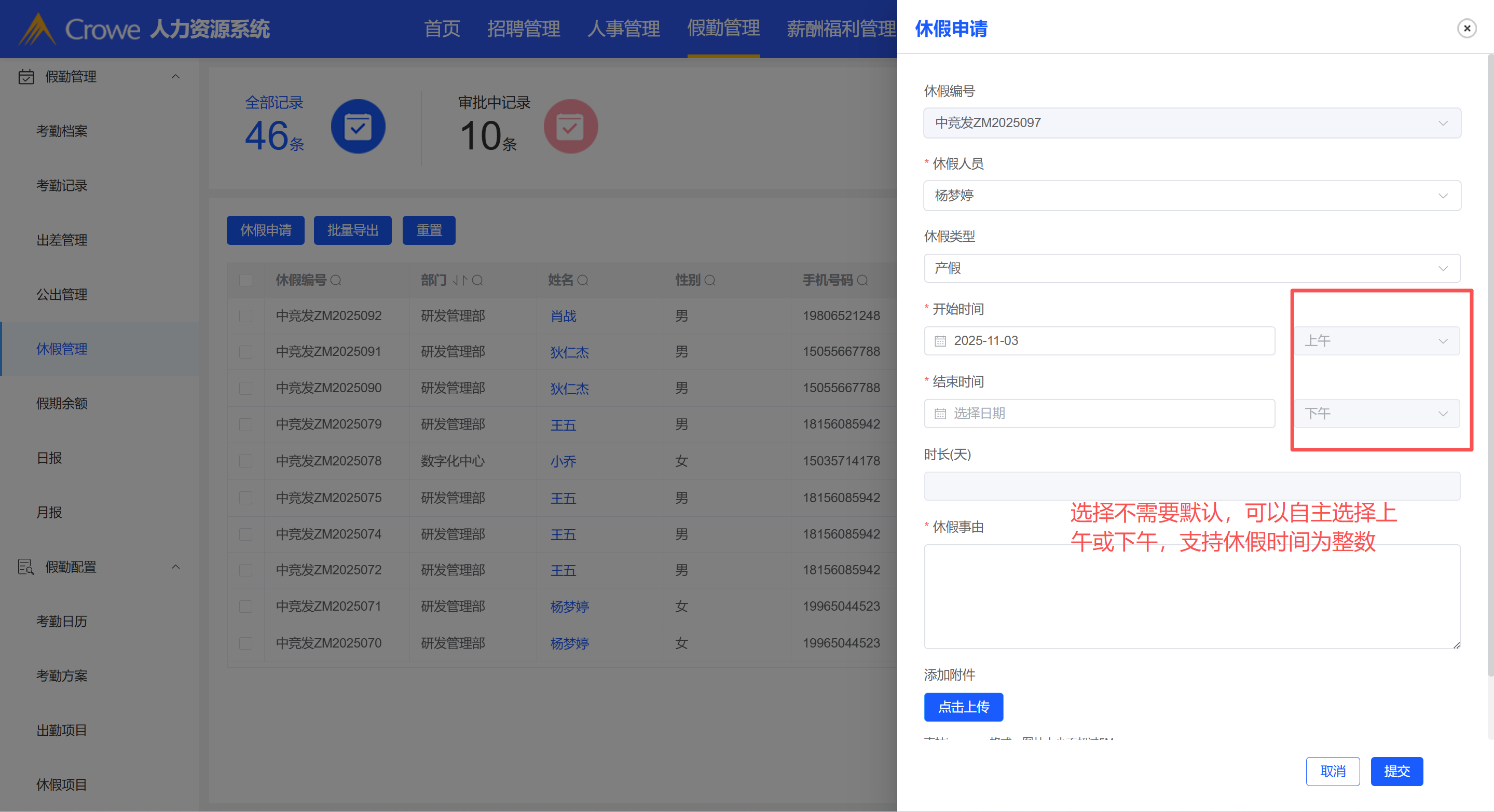Open 假期余额 in the sidebar menu
The height and width of the screenshot is (812, 1494).
[62, 403]
